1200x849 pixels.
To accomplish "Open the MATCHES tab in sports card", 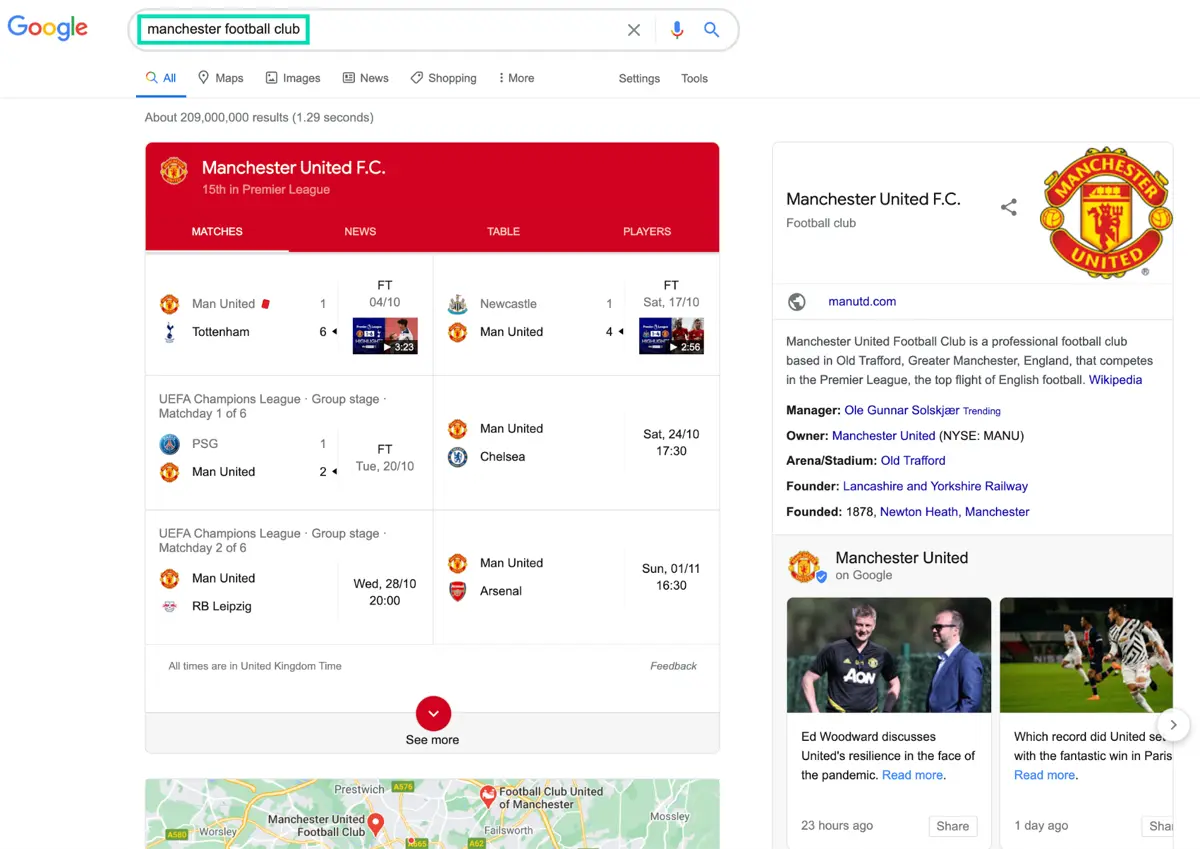I will [217, 231].
